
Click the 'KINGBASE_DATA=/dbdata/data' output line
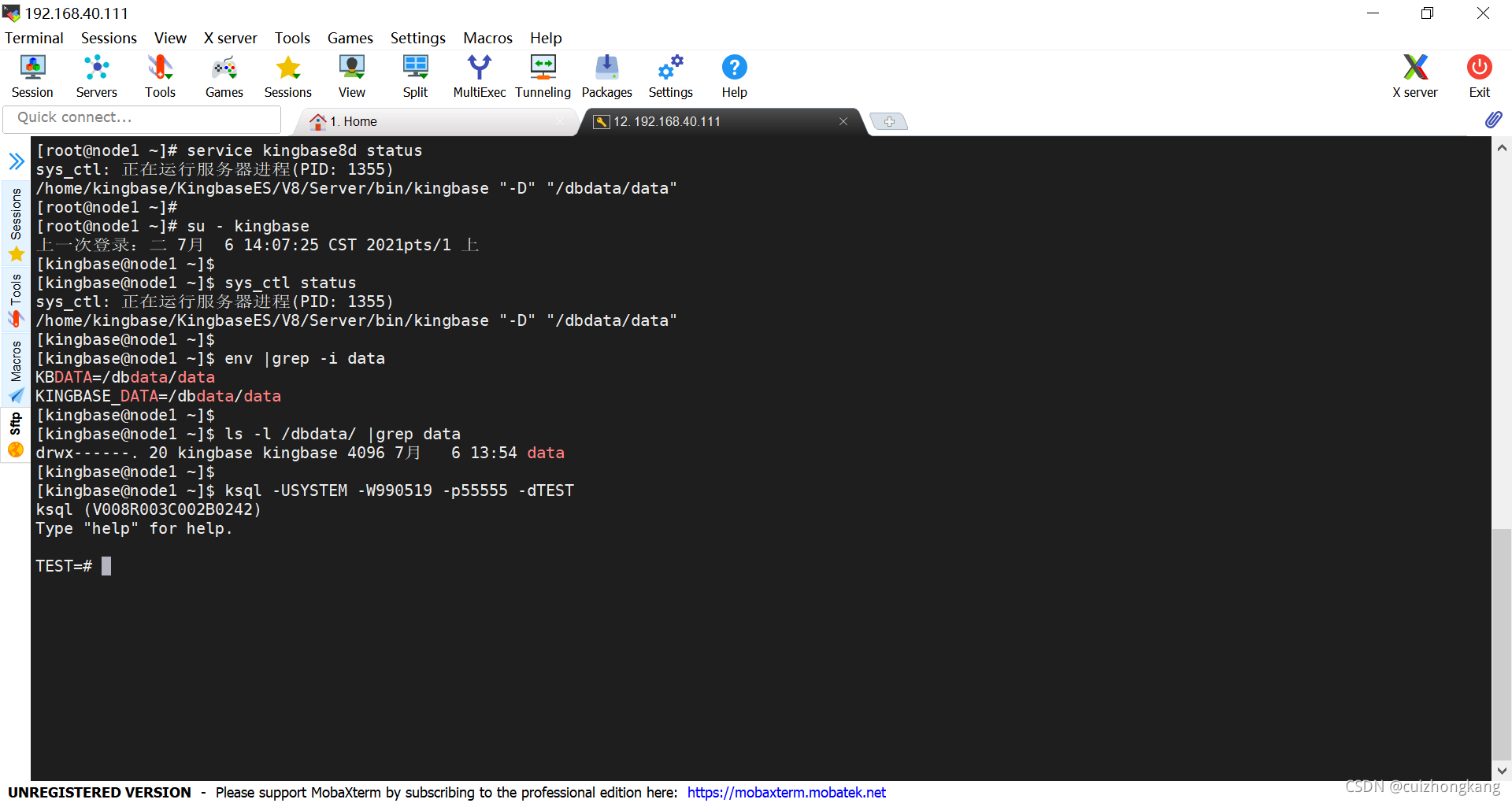pos(158,396)
